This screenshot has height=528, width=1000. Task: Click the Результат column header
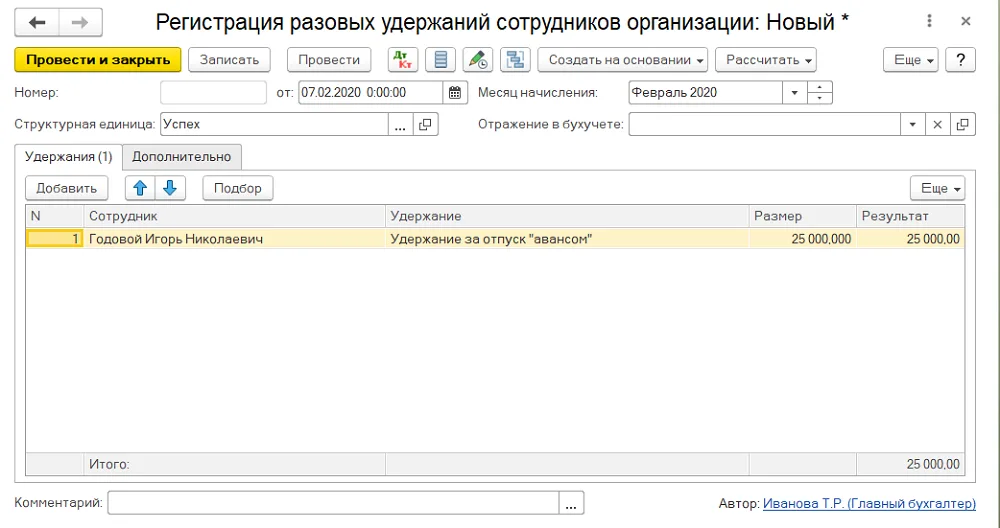pyautogui.click(x=911, y=216)
